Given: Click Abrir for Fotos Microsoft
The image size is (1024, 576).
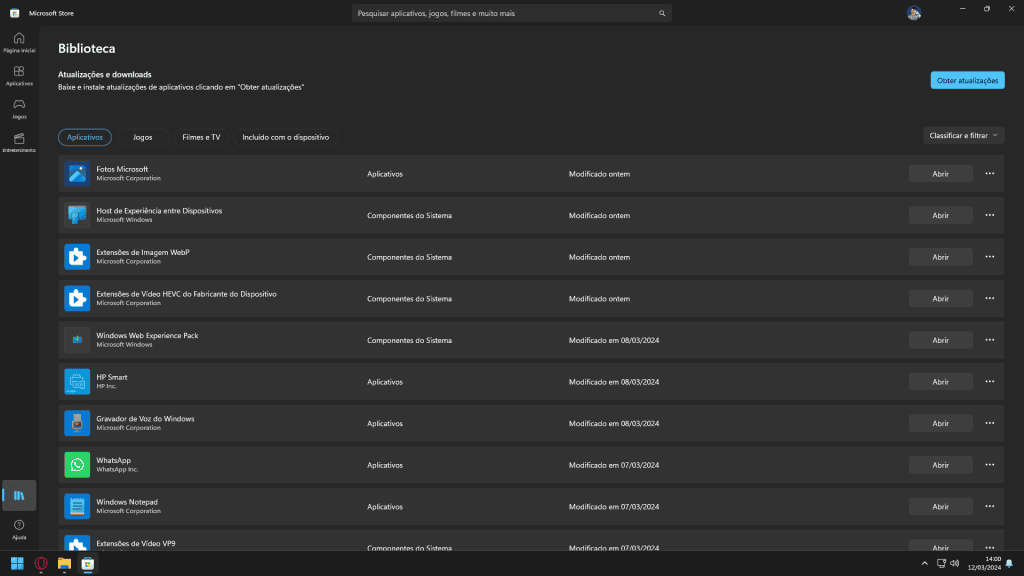Looking at the screenshot, I should (x=940, y=174).
